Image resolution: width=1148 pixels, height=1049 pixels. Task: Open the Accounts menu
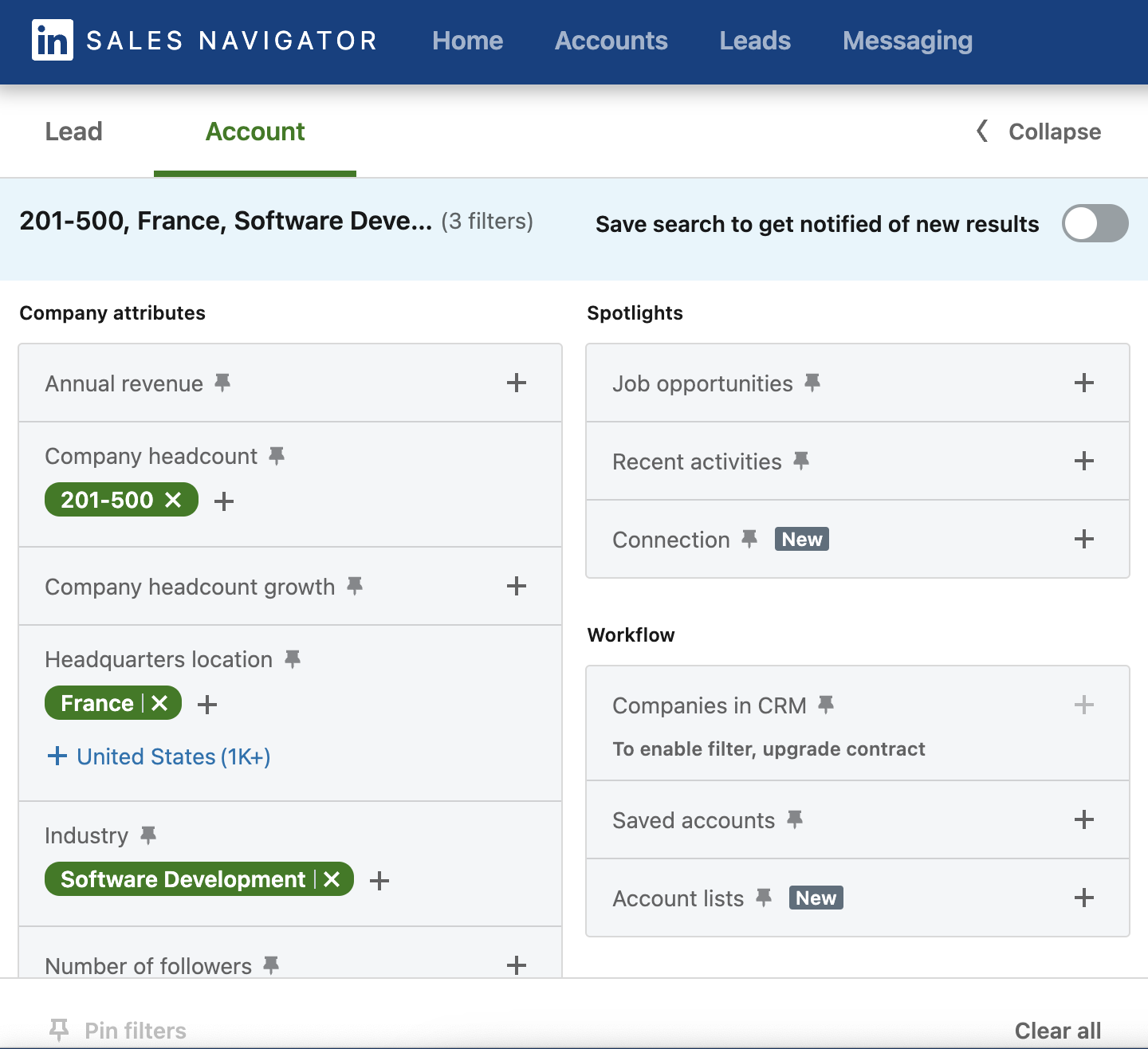coord(611,41)
